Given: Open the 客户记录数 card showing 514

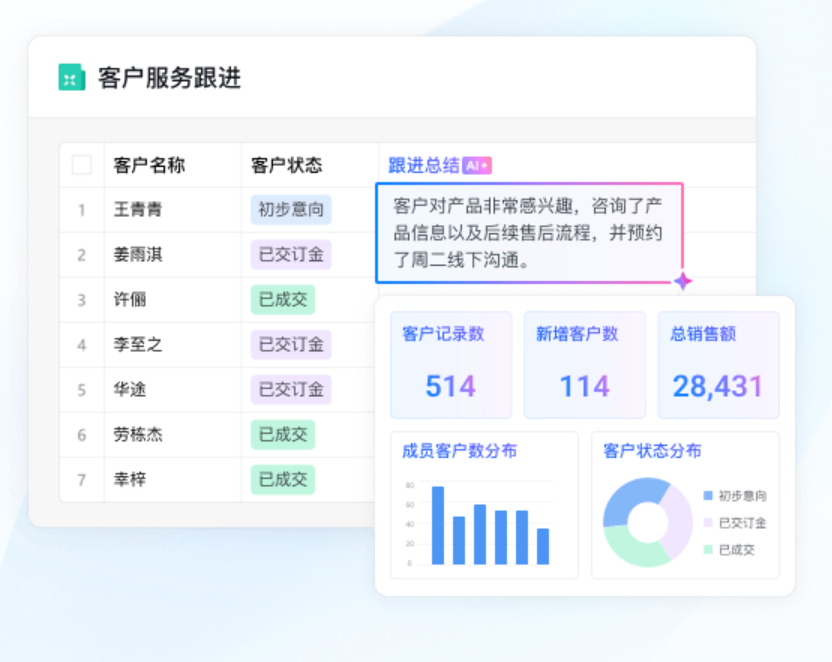Looking at the screenshot, I should pos(450,364).
